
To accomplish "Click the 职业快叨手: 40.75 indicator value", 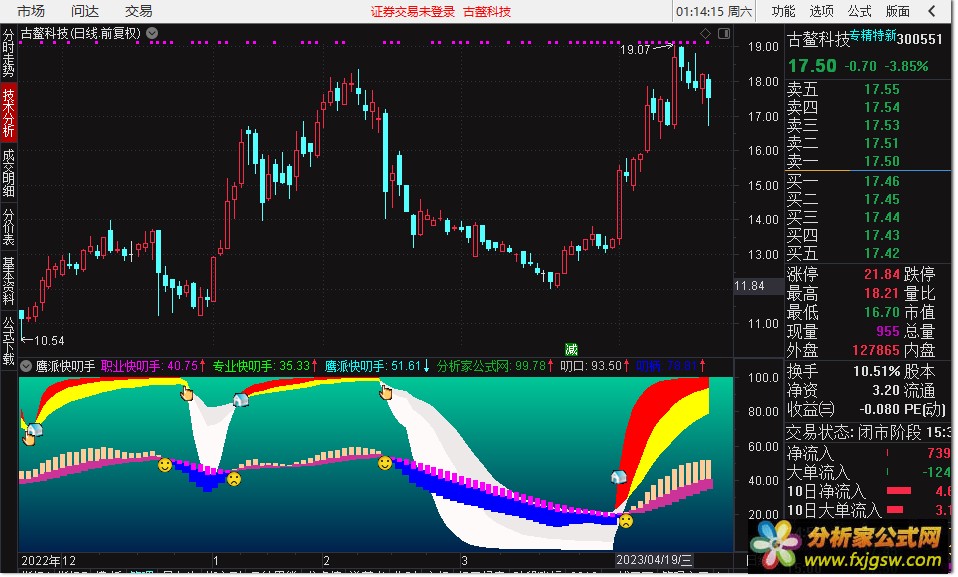I will tap(153, 366).
